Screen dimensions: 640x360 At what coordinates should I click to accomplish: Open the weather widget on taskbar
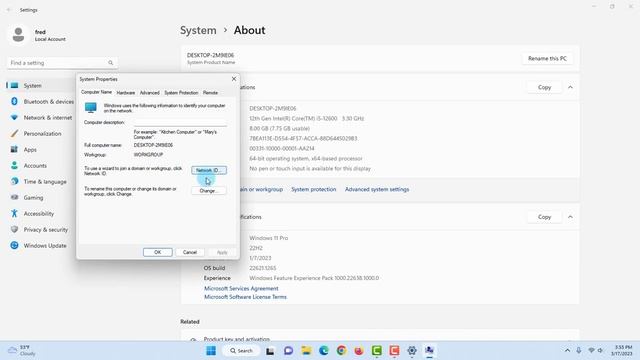point(22,351)
